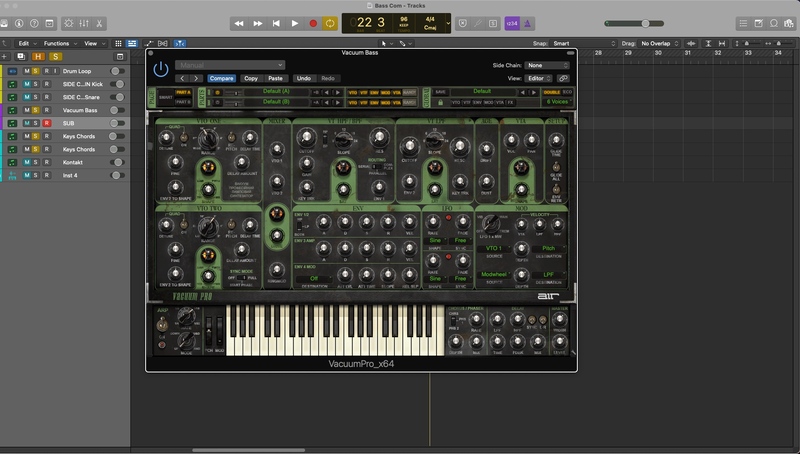
Task: Open the Side Chain dropdown
Action: click(548, 65)
